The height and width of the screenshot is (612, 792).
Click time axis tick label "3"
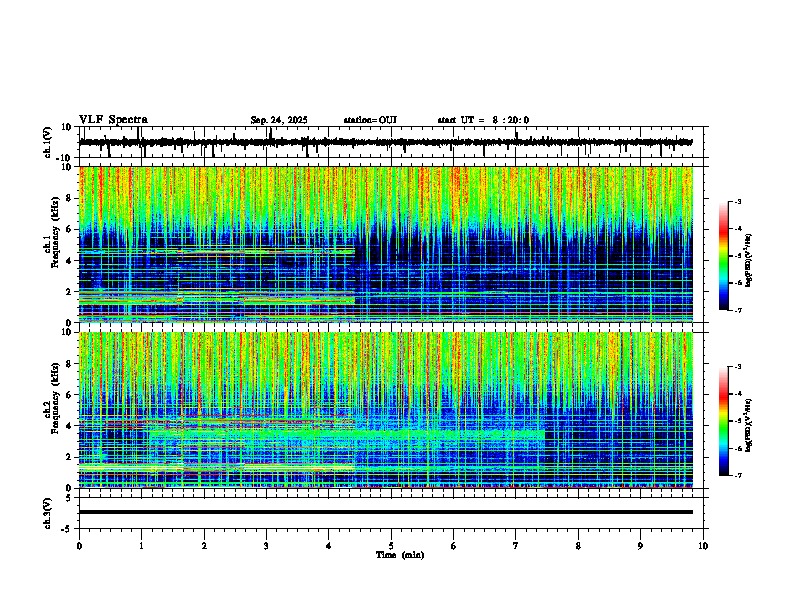(266, 546)
